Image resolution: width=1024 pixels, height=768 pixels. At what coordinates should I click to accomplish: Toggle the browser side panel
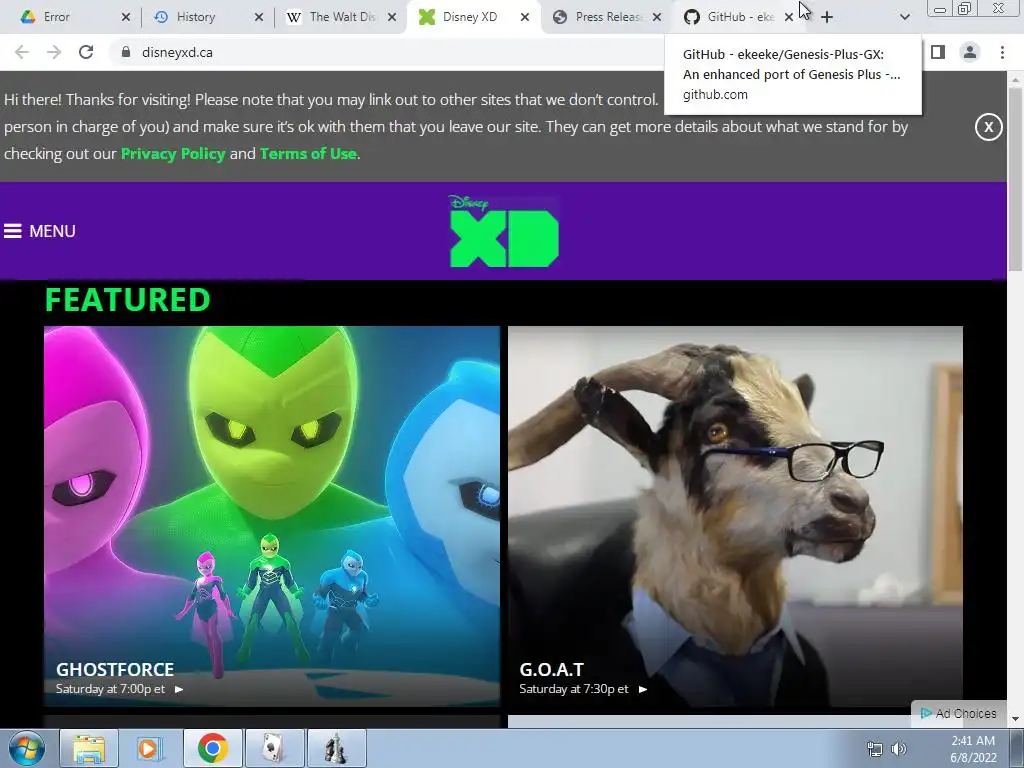[x=938, y=52]
